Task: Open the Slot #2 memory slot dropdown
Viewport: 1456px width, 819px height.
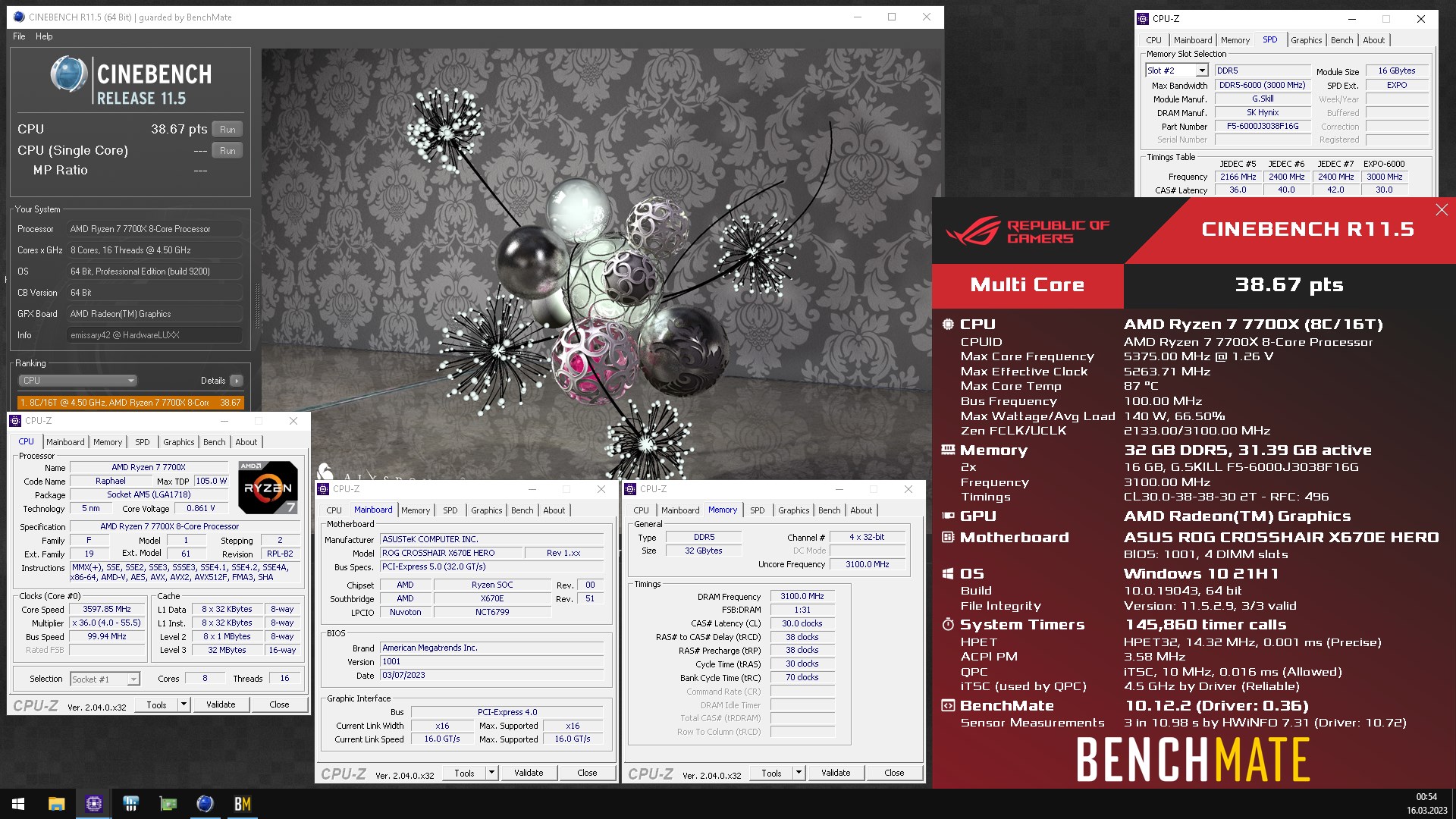Action: tap(1202, 71)
